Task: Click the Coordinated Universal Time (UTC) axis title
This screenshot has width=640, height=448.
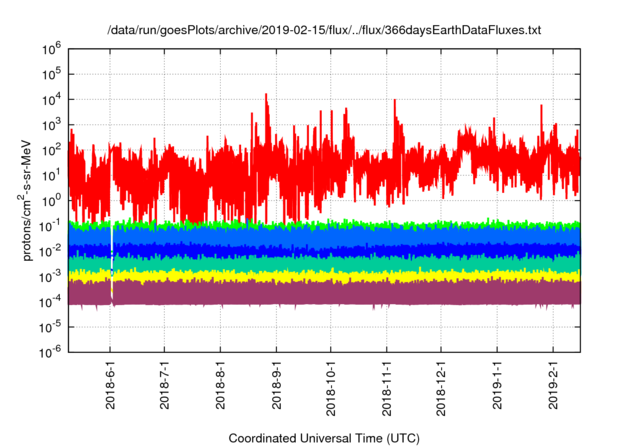Action: (324, 438)
